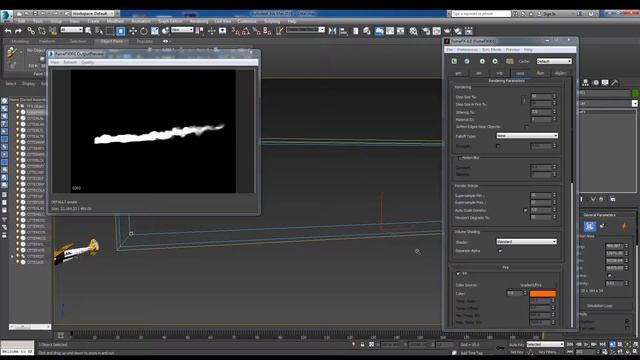Select the Link tool icon

[31, 31]
